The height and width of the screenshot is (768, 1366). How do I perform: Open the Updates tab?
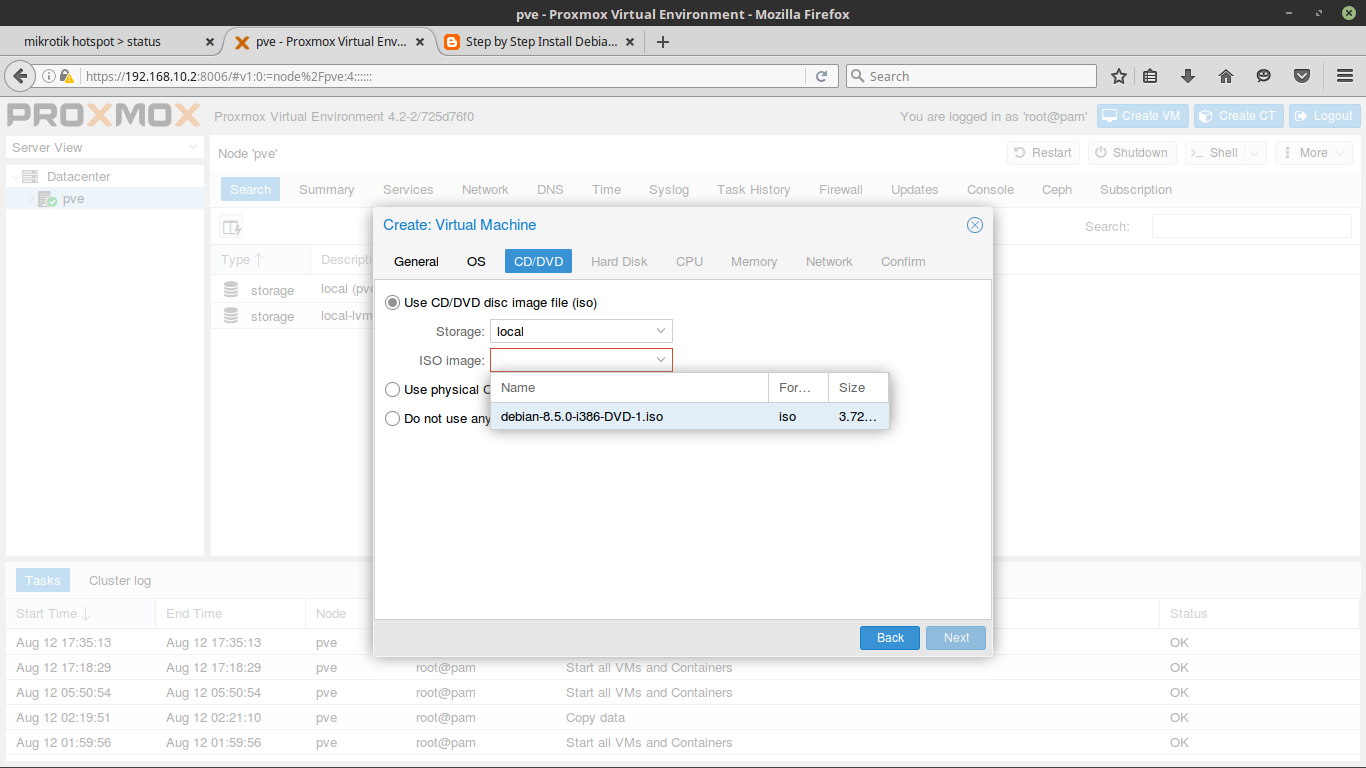coord(915,189)
